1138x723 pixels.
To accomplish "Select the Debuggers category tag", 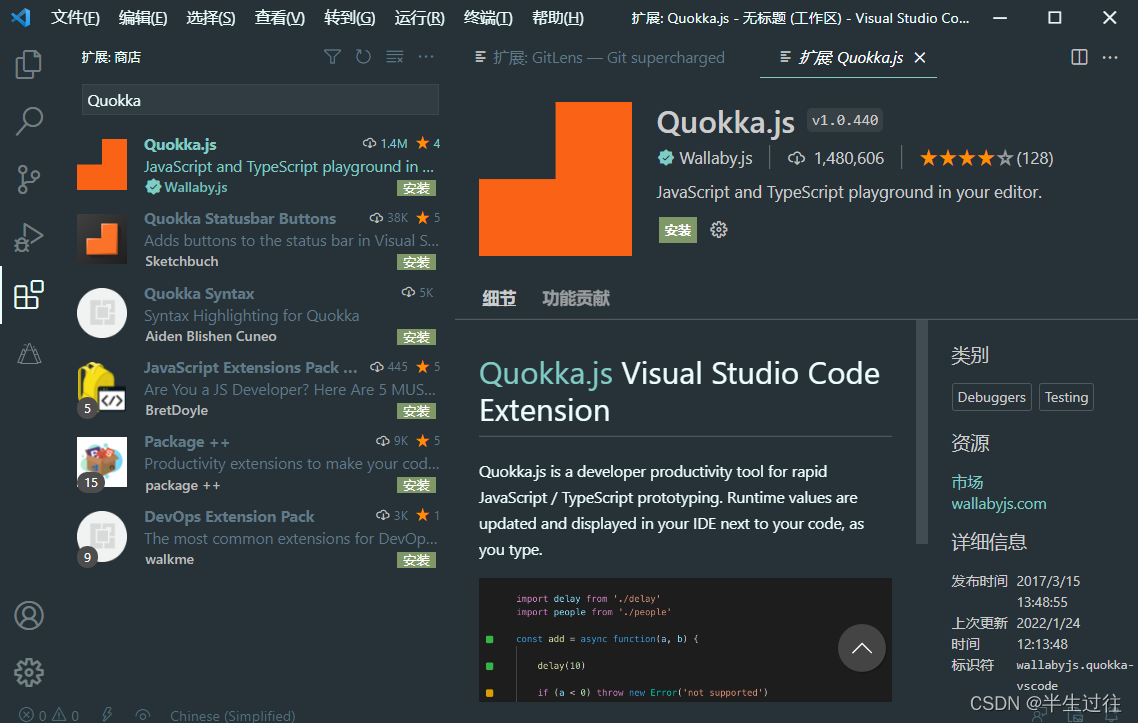I will point(991,397).
